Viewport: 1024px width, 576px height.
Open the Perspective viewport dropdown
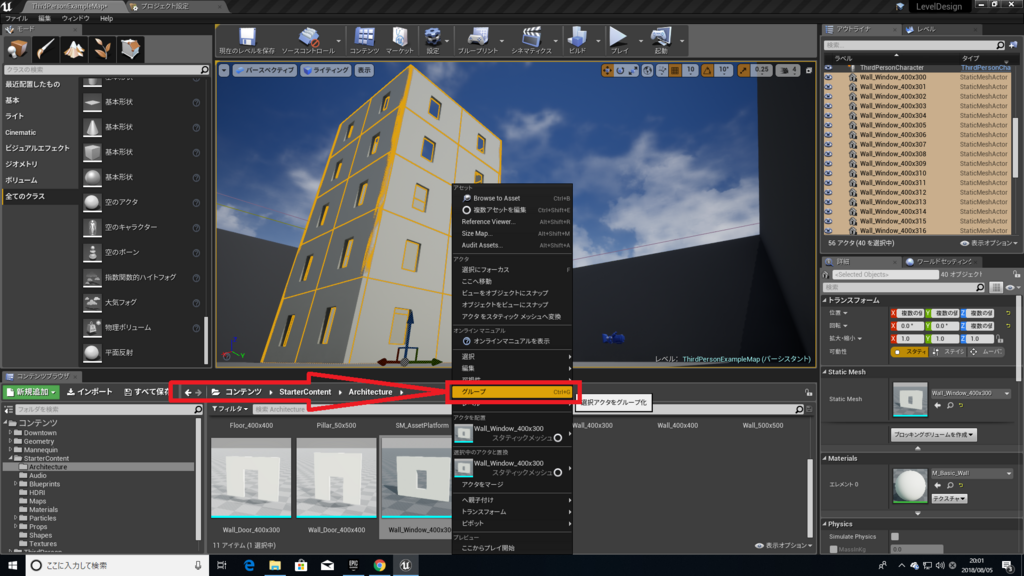pos(264,70)
